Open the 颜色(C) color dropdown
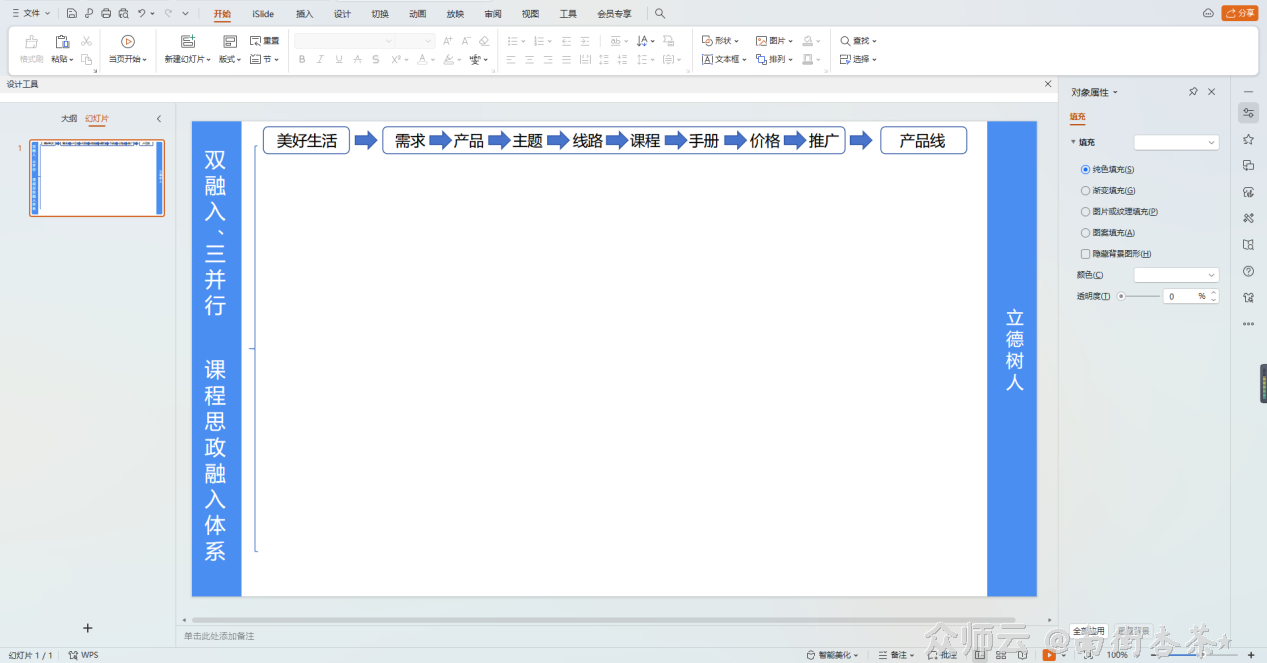The width and height of the screenshot is (1267, 663). 1176,275
